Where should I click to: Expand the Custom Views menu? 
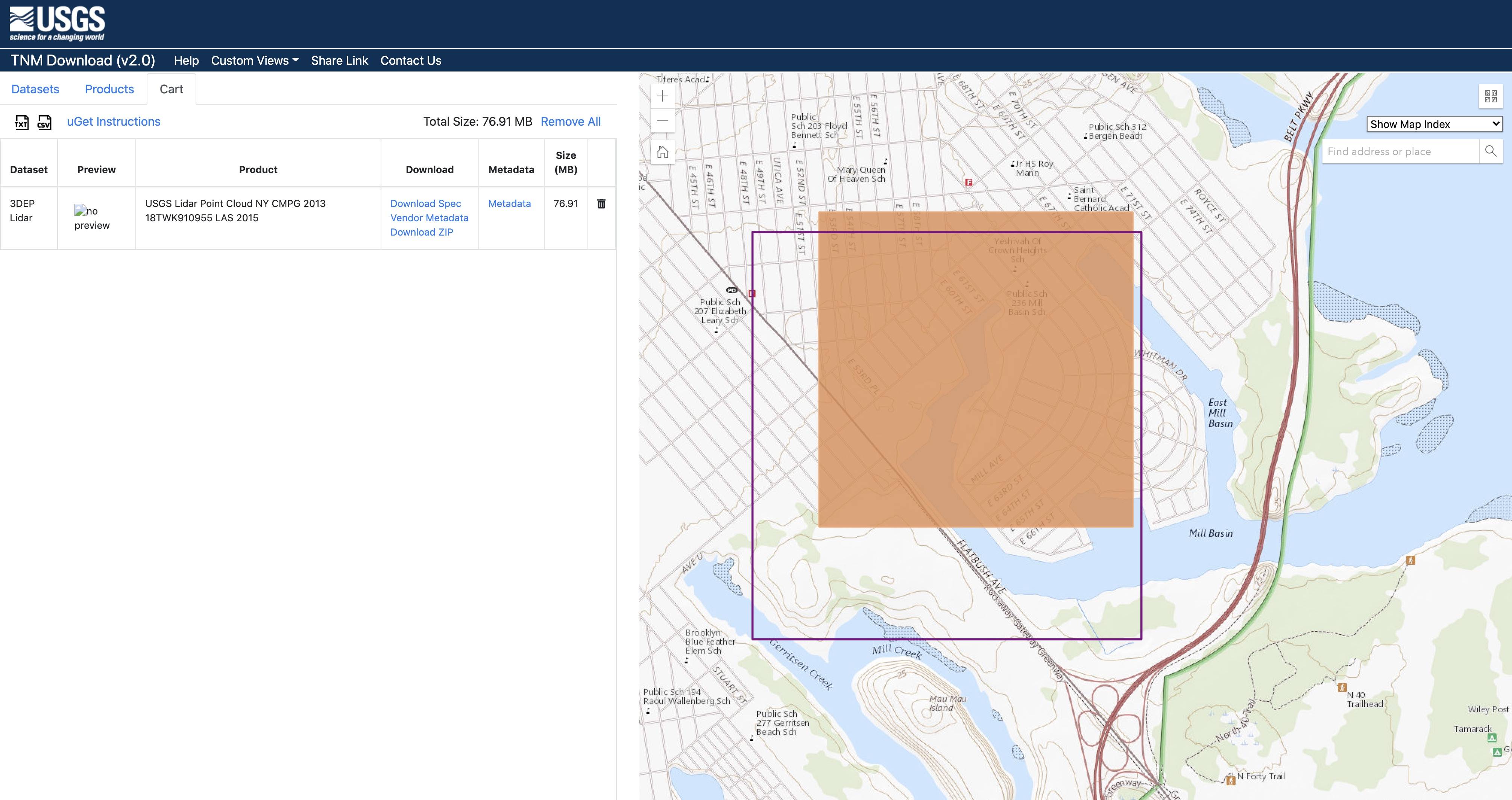pyautogui.click(x=255, y=61)
